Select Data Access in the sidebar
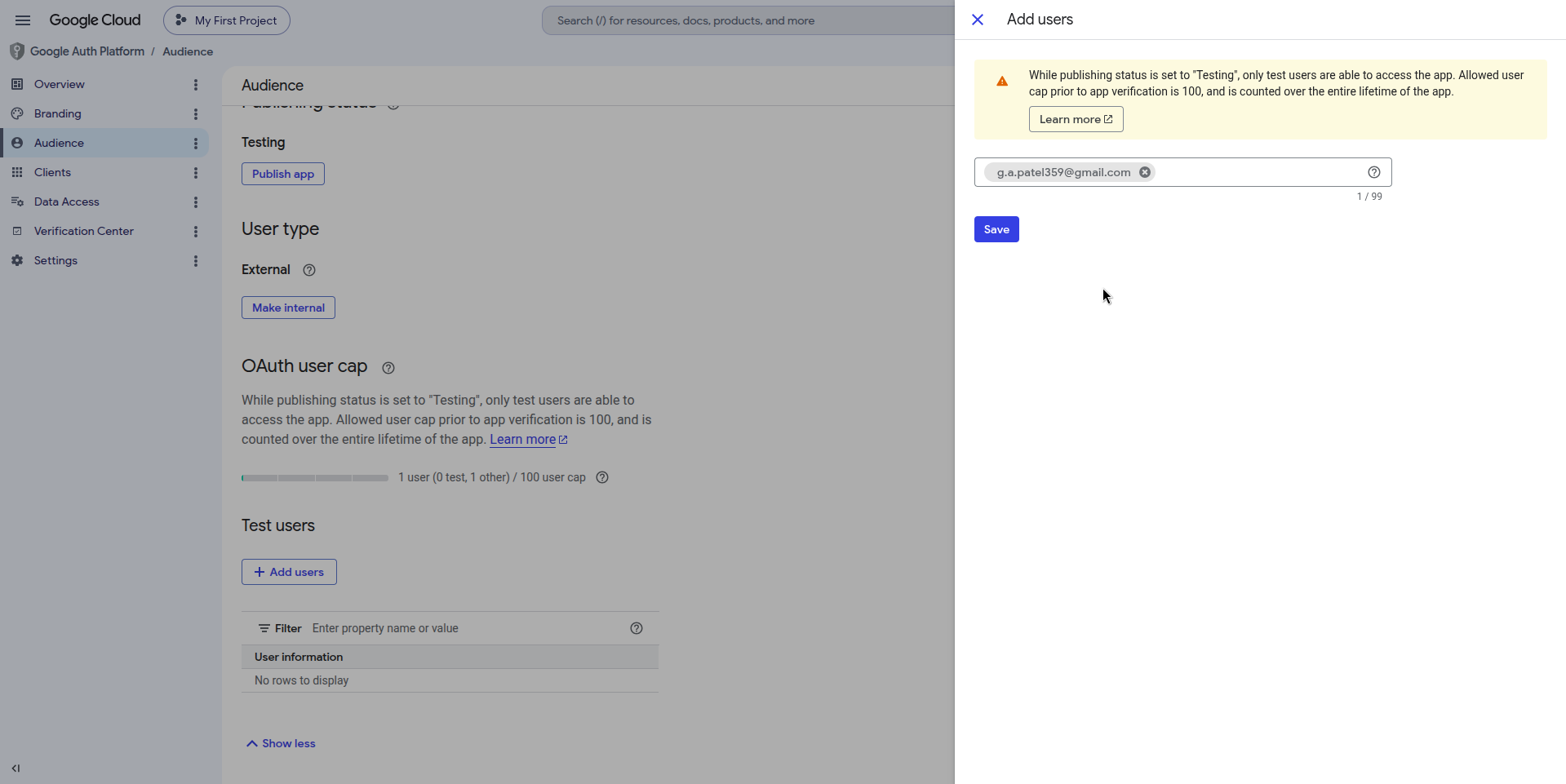 click(67, 202)
